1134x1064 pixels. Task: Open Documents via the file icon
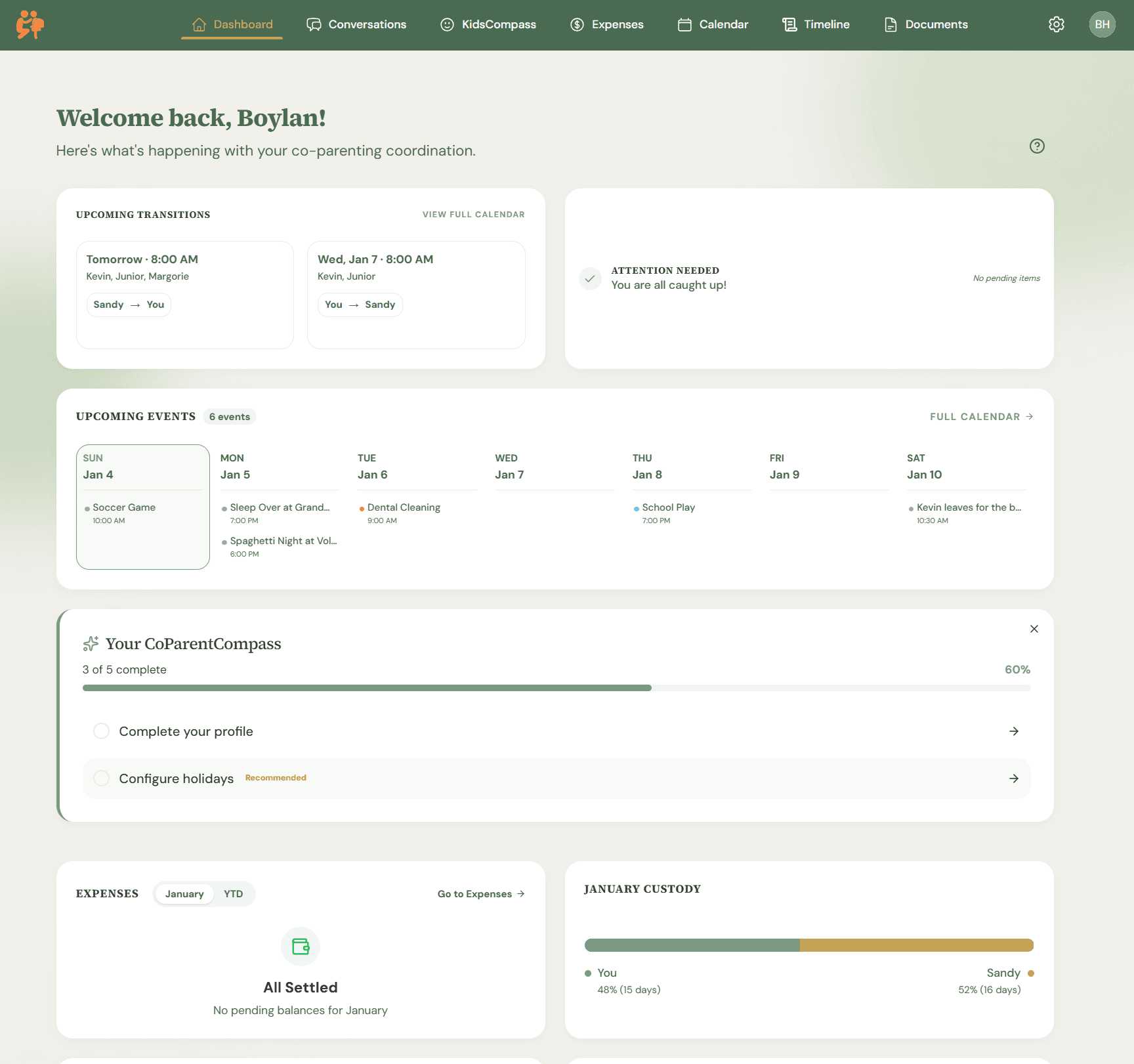tap(890, 24)
